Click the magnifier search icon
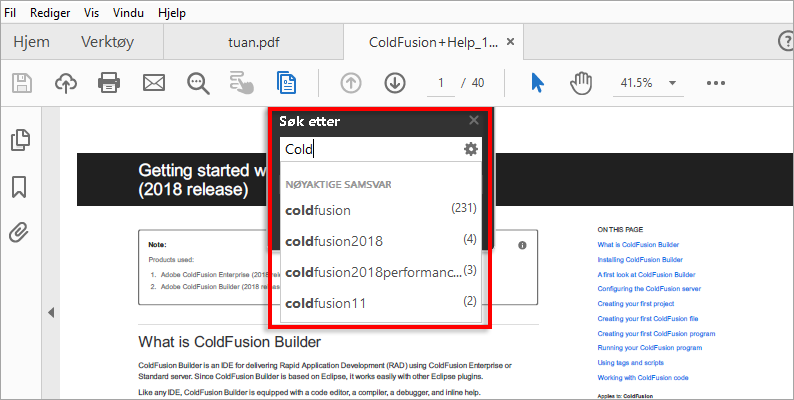This screenshot has height=400, width=794. 197,83
